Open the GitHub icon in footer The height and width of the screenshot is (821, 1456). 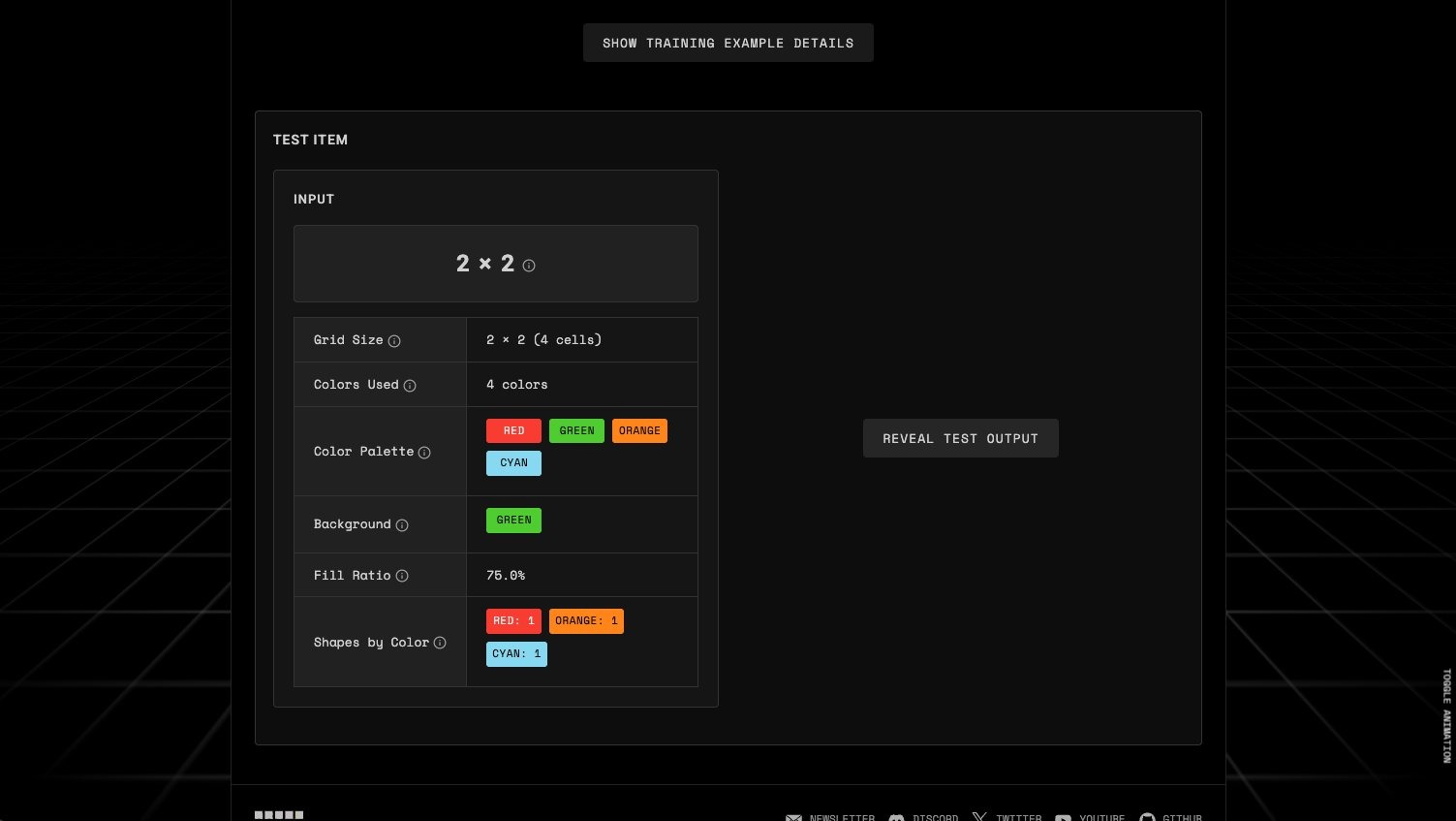click(1147, 817)
